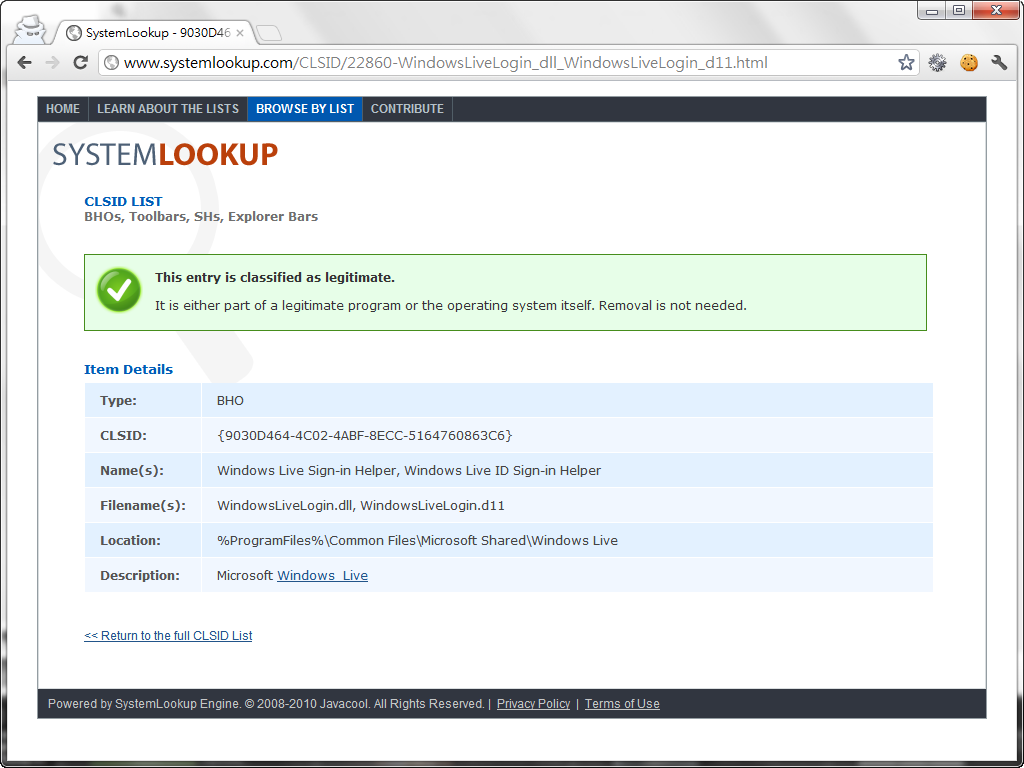The width and height of the screenshot is (1024, 768).
Task: Click the address bar URL field
Action: point(509,63)
